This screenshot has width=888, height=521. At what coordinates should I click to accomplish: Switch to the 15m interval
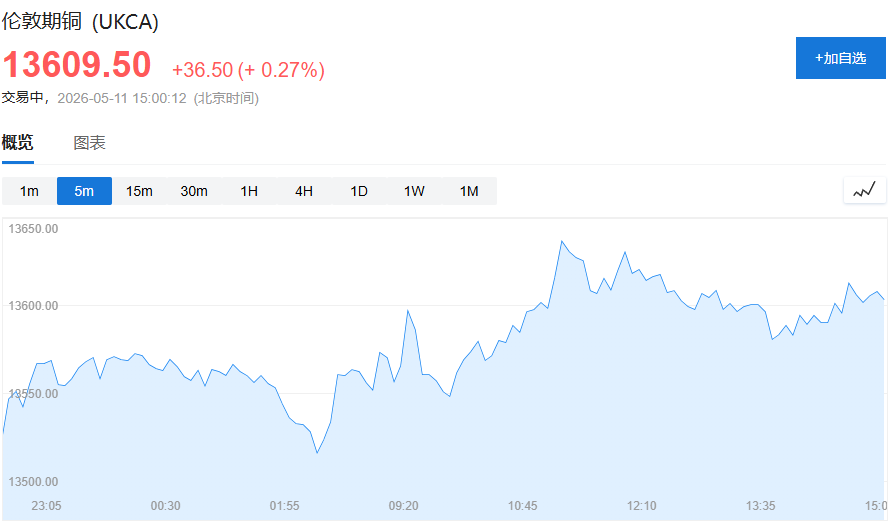click(139, 191)
